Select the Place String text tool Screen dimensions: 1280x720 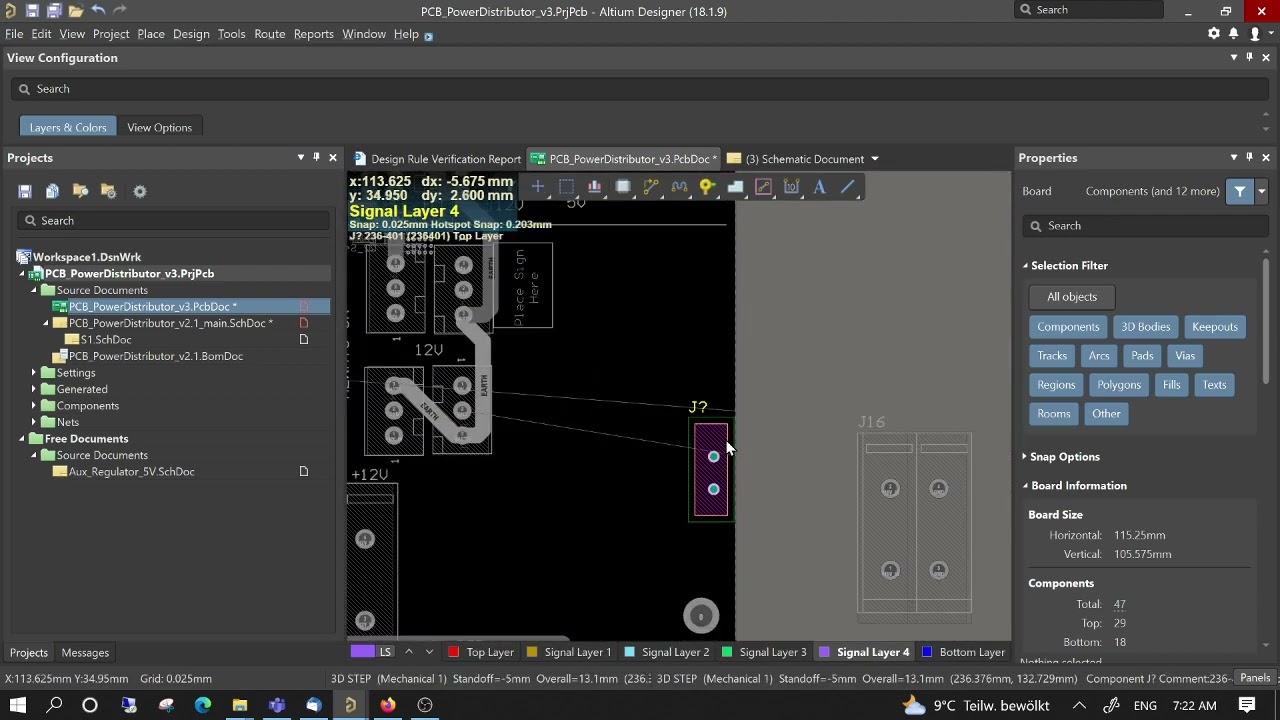(820, 187)
